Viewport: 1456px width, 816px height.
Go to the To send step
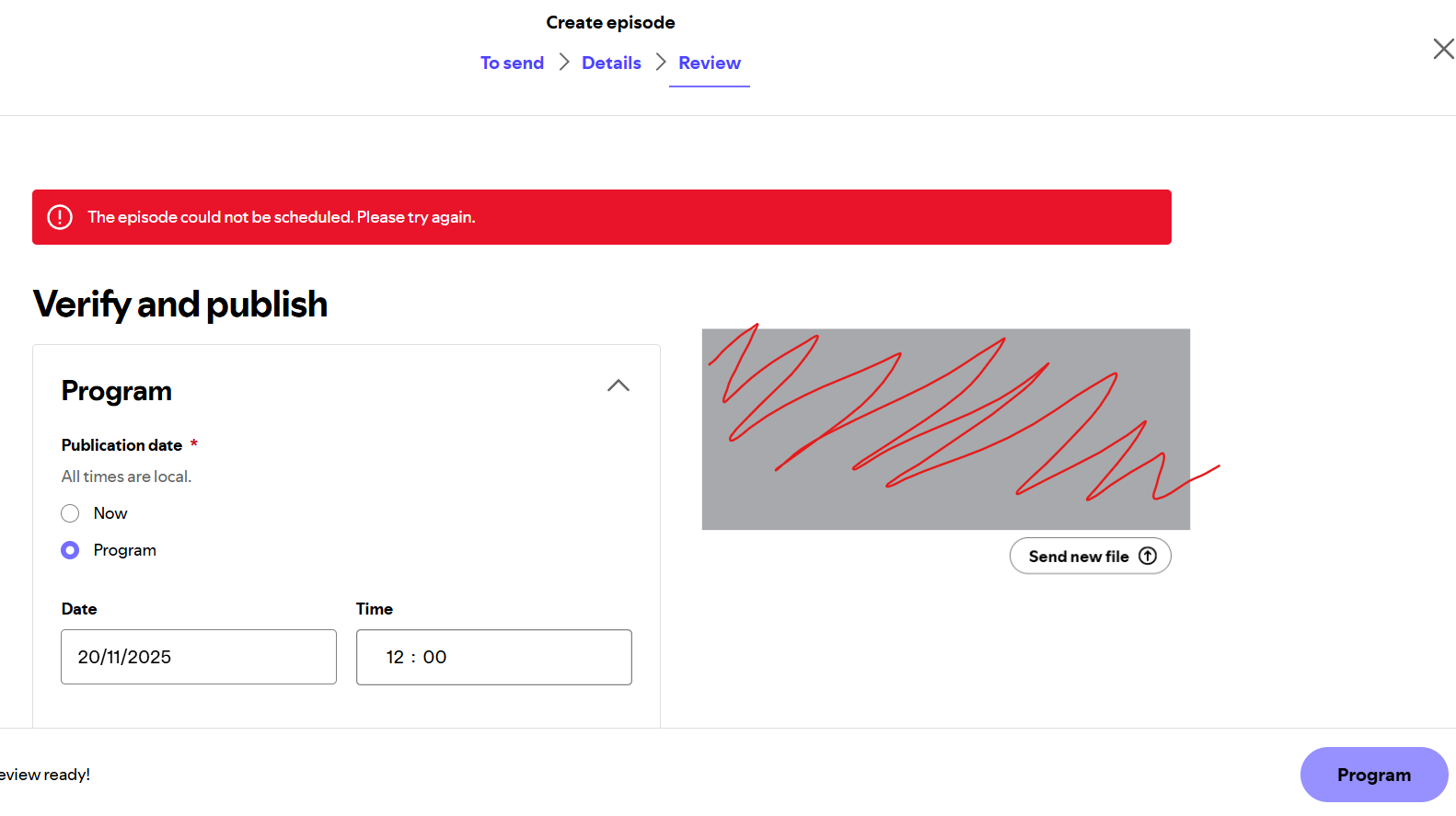coord(512,63)
